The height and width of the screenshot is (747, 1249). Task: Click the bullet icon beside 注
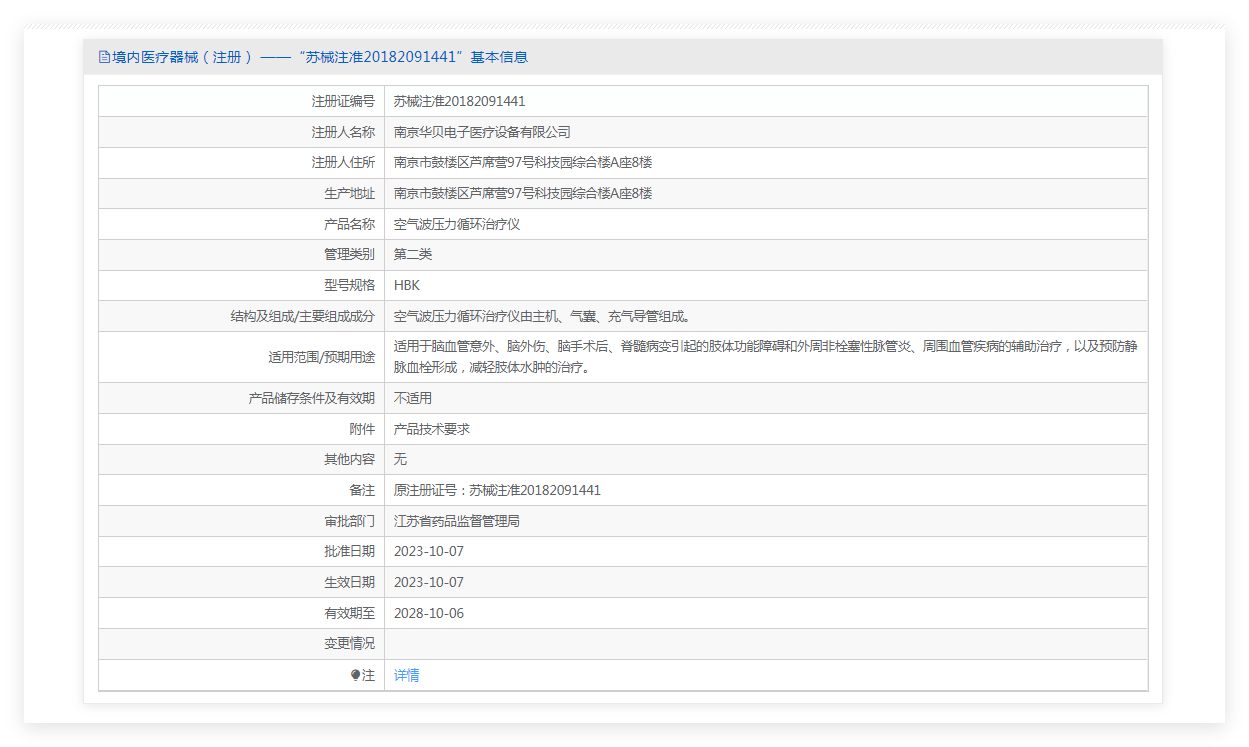(x=356, y=676)
